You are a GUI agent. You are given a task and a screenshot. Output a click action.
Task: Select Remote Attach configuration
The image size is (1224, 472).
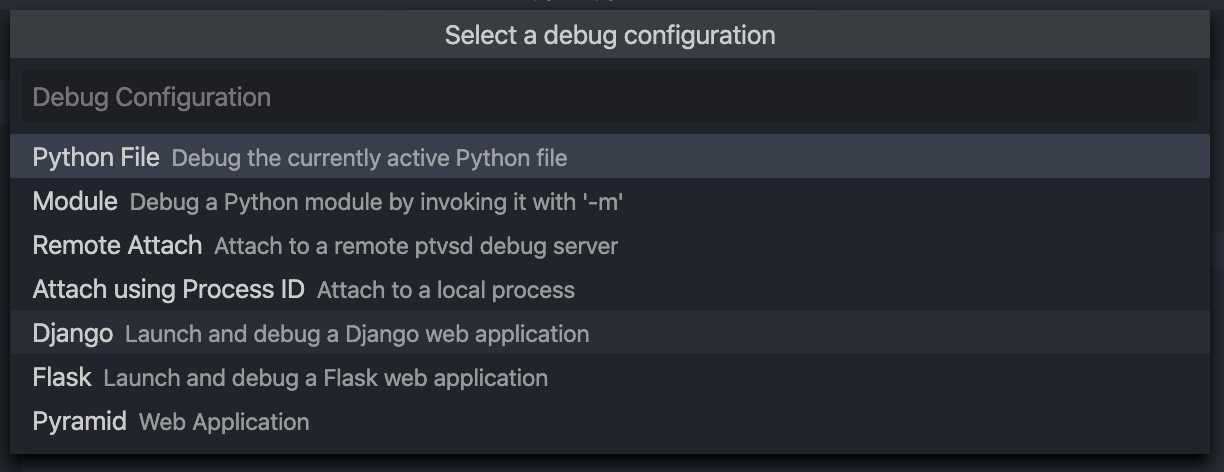pos(117,246)
